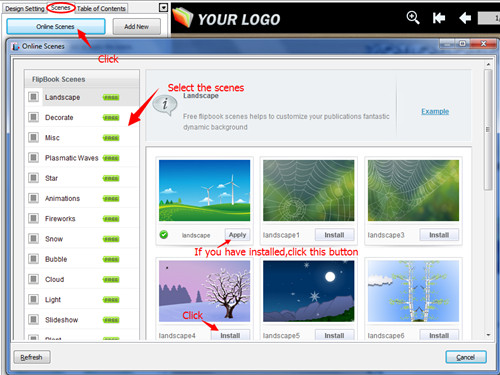Click the YOUR LOGO book icon
Screen dimensions: 500x375
[183, 17]
